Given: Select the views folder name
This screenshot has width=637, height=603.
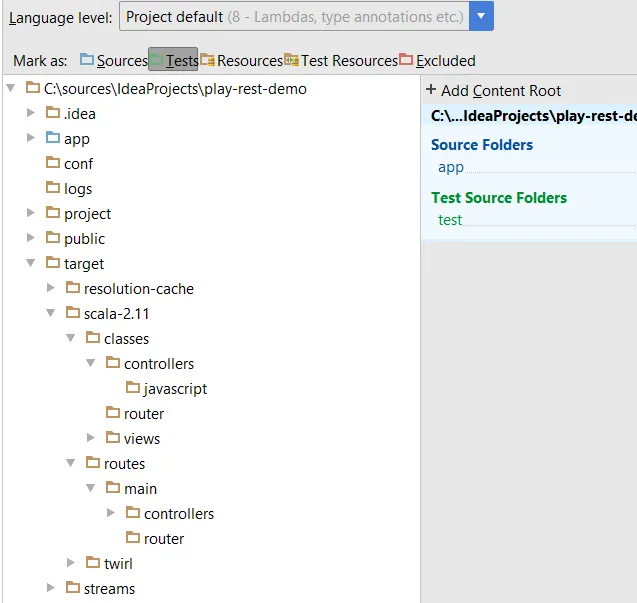Looking at the screenshot, I should coord(142,439).
